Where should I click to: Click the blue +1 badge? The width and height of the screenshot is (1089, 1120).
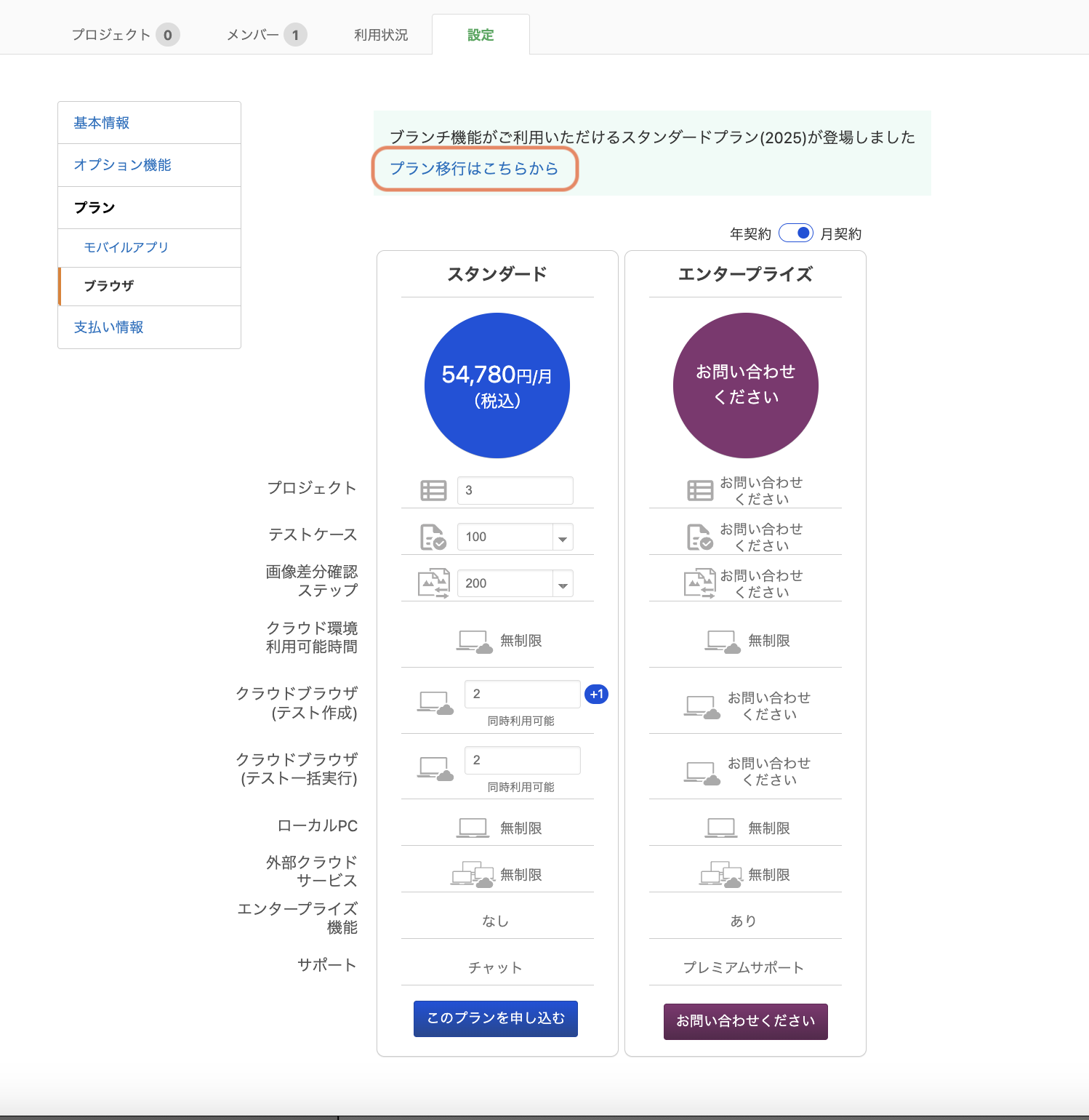(x=597, y=695)
